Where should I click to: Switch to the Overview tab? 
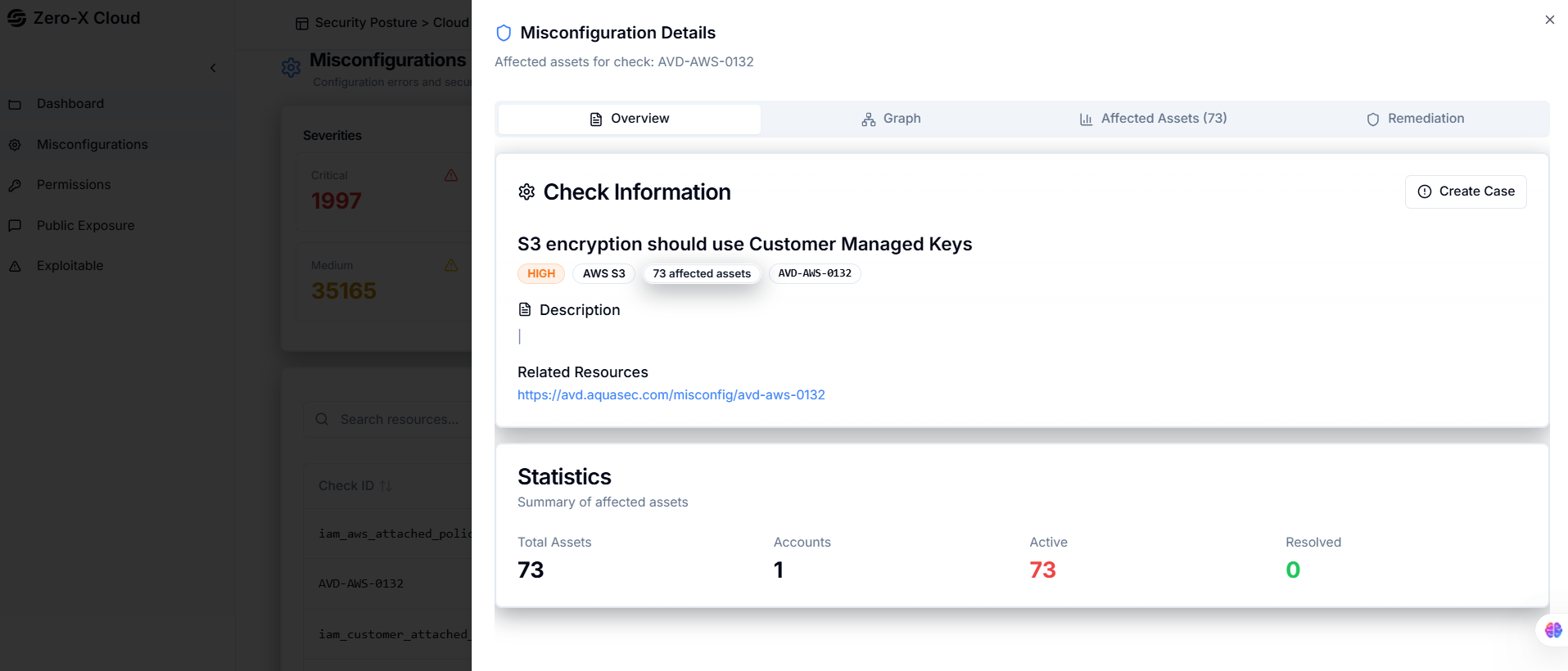pos(629,119)
